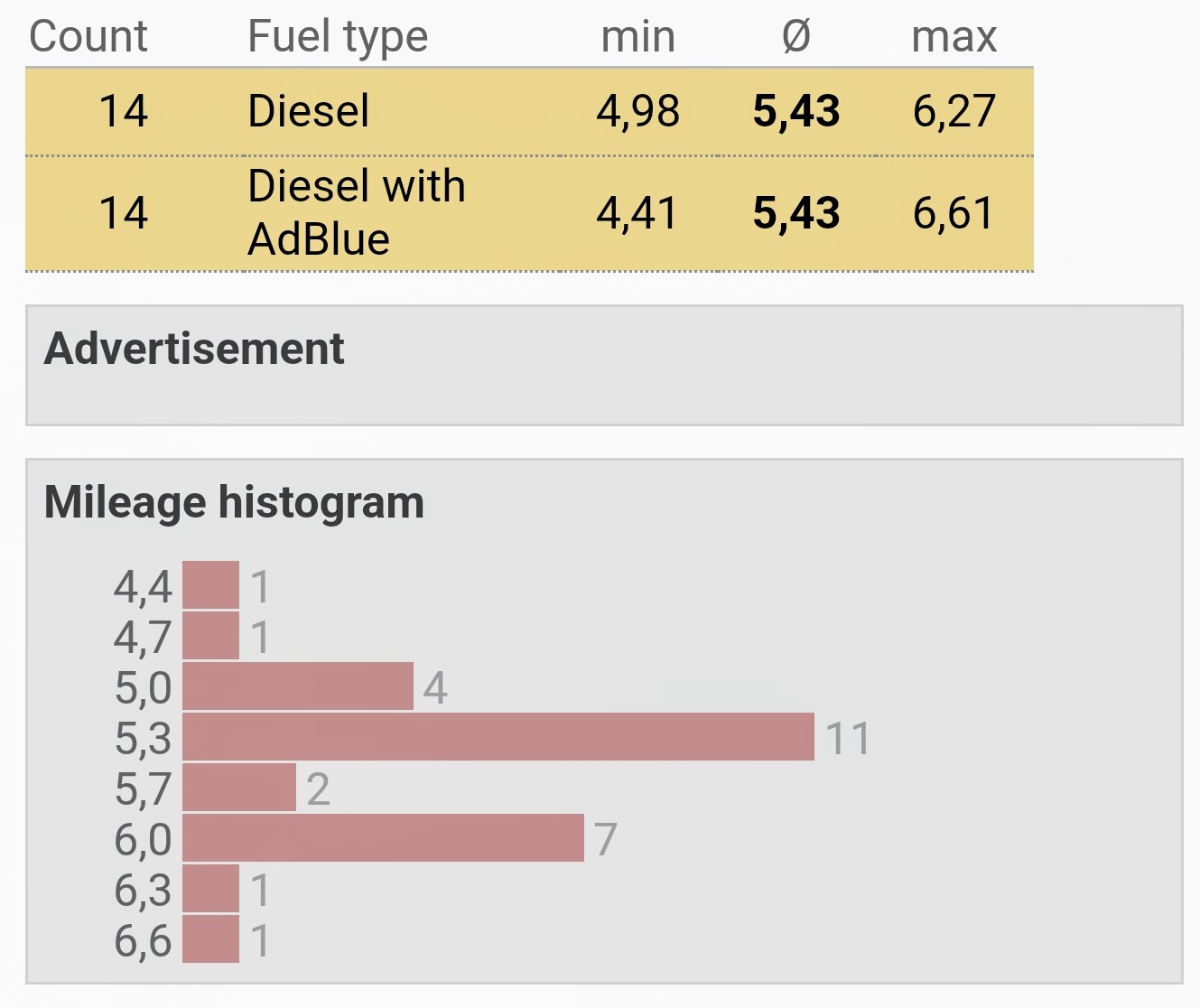Click the Mileage histogram heading
The width and height of the screenshot is (1200, 1008).
(x=234, y=502)
